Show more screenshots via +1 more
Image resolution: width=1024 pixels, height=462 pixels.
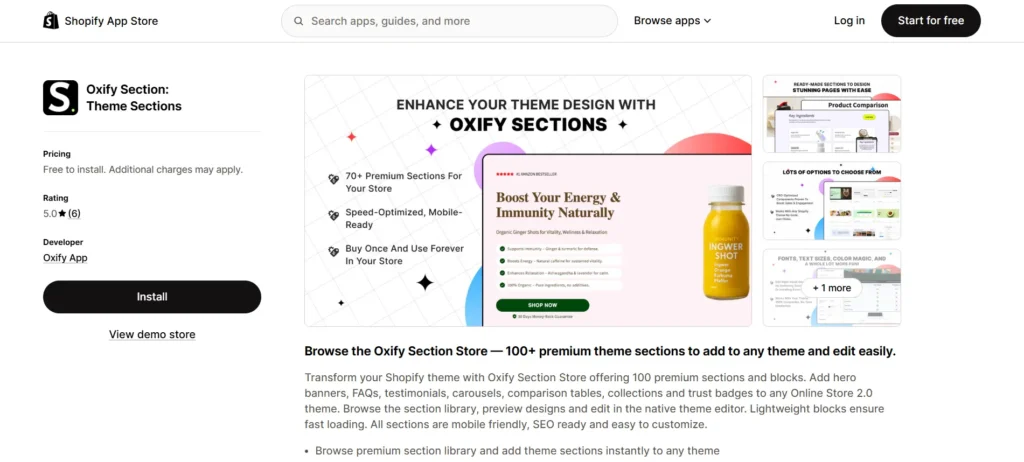pyautogui.click(x=831, y=288)
